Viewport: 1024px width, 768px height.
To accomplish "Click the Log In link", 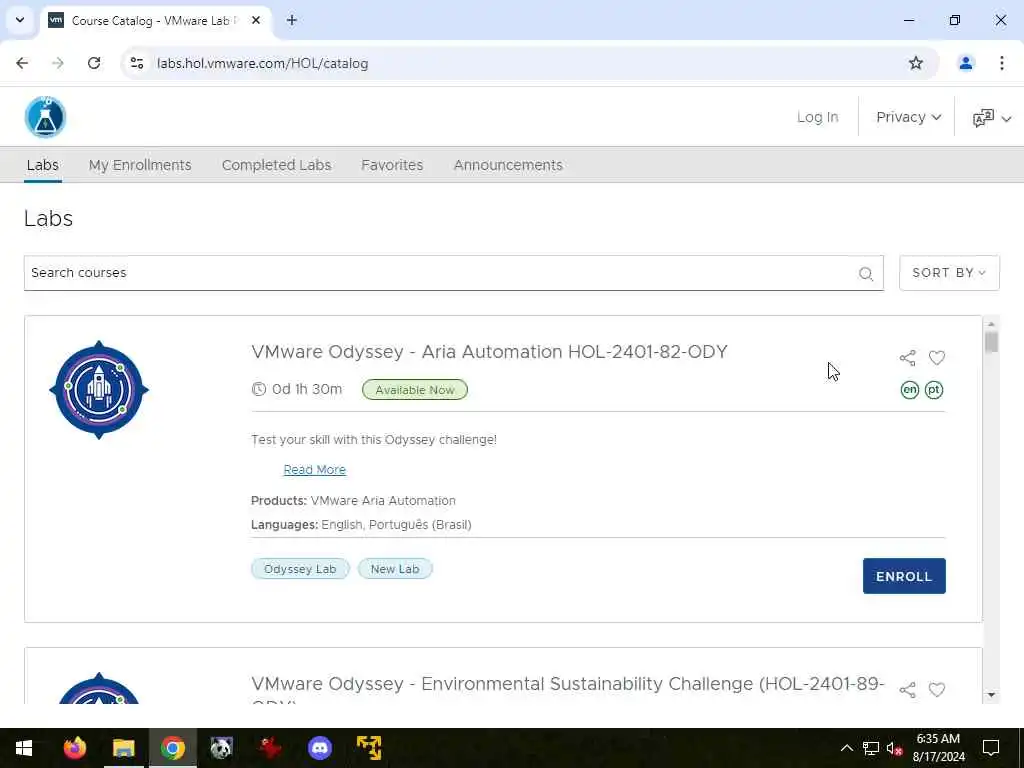I will click(x=817, y=117).
